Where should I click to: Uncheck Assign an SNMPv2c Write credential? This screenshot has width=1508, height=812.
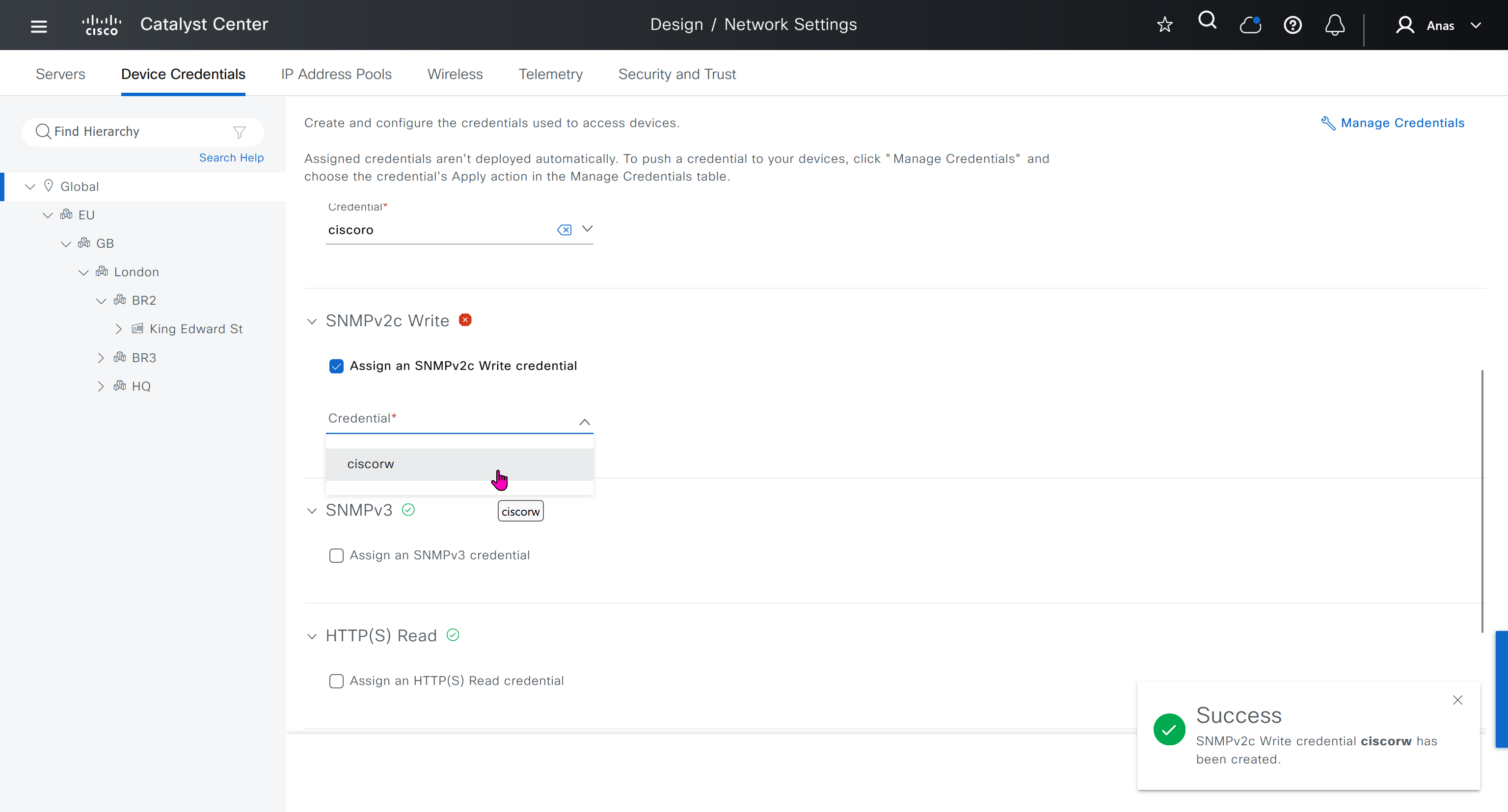point(336,366)
